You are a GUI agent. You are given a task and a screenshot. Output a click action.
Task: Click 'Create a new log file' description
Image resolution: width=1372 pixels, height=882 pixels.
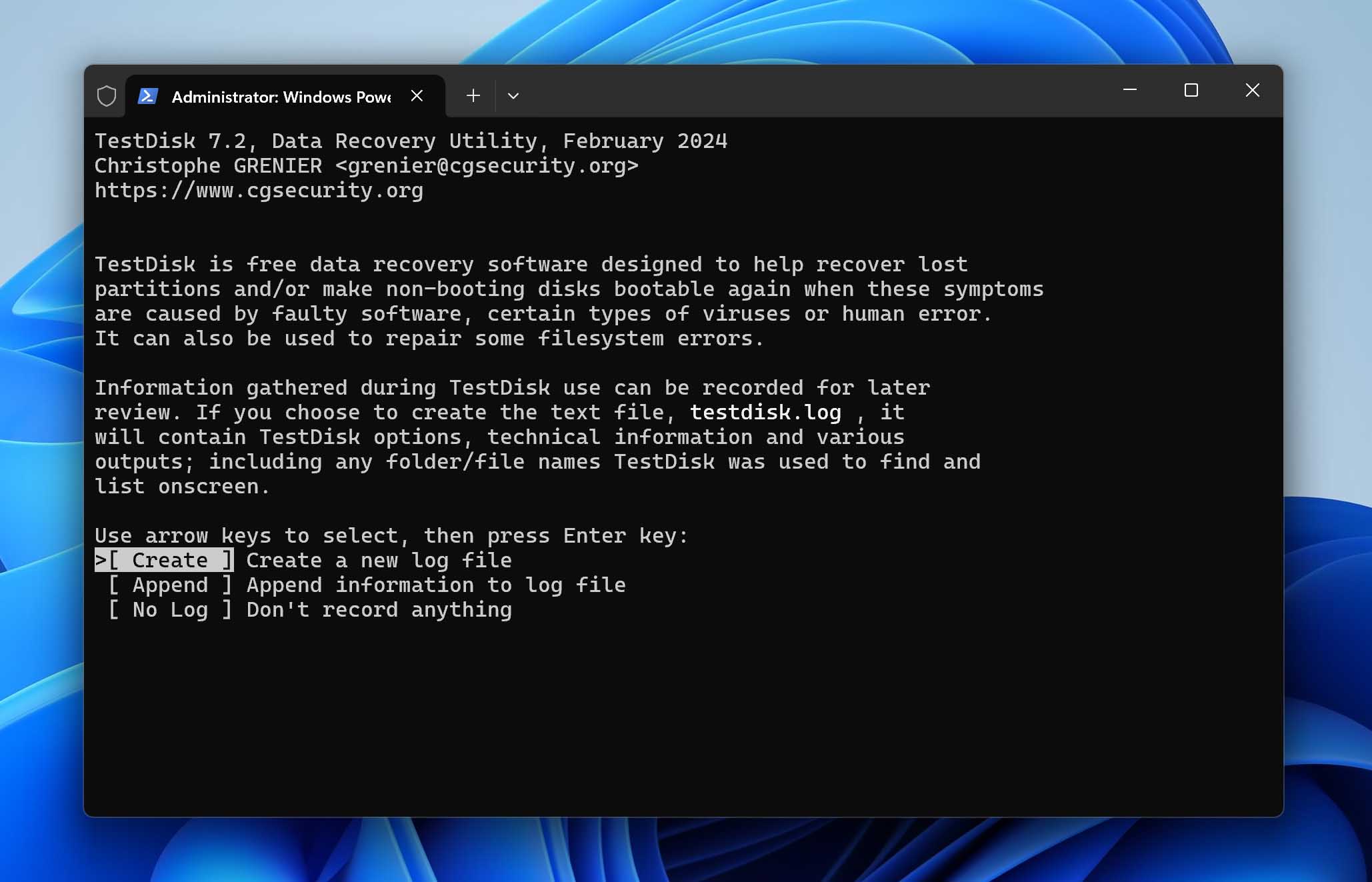[x=379, y=561]
